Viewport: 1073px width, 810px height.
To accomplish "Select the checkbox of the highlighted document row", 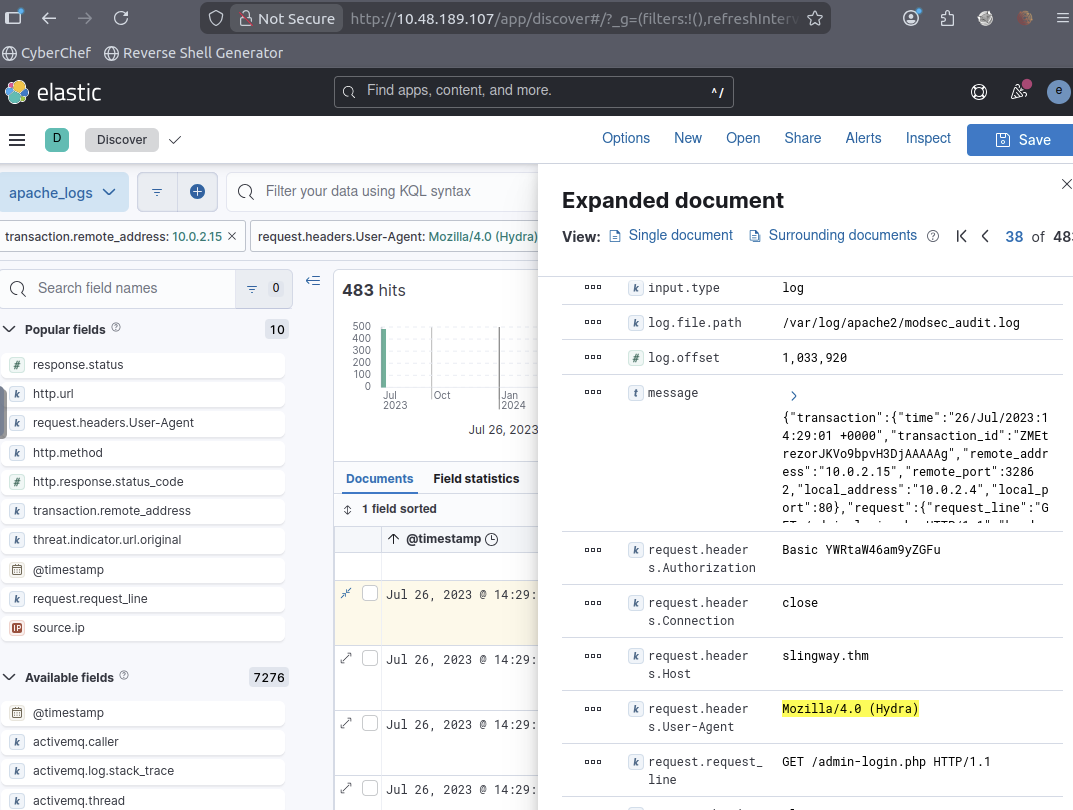I will tap(370, 594).
